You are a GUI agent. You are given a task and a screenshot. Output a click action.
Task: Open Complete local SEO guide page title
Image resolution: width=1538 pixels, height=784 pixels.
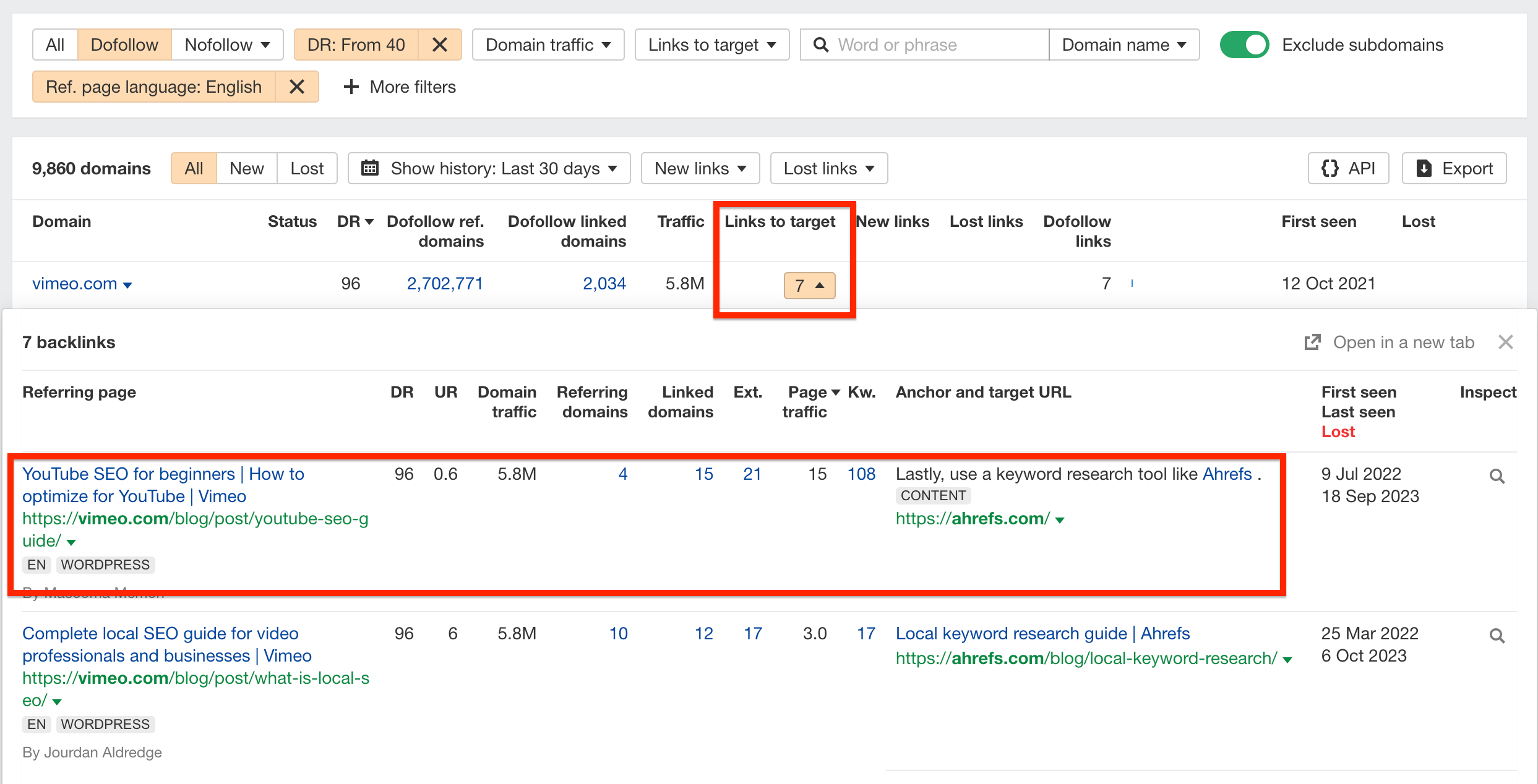click(167, 644)
